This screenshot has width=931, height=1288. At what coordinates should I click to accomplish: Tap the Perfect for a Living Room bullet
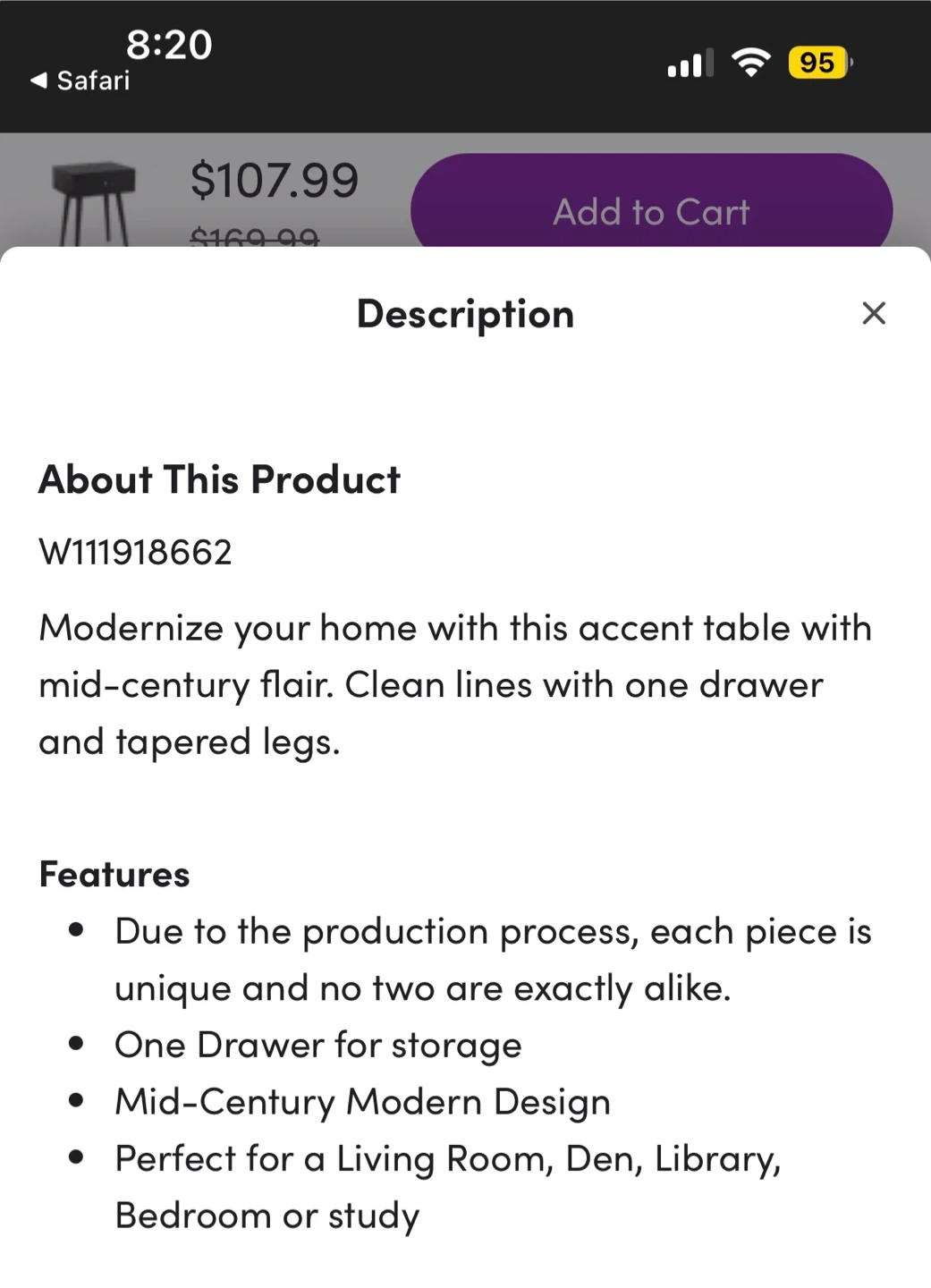pyautogui.click(x=447, y=1186)
